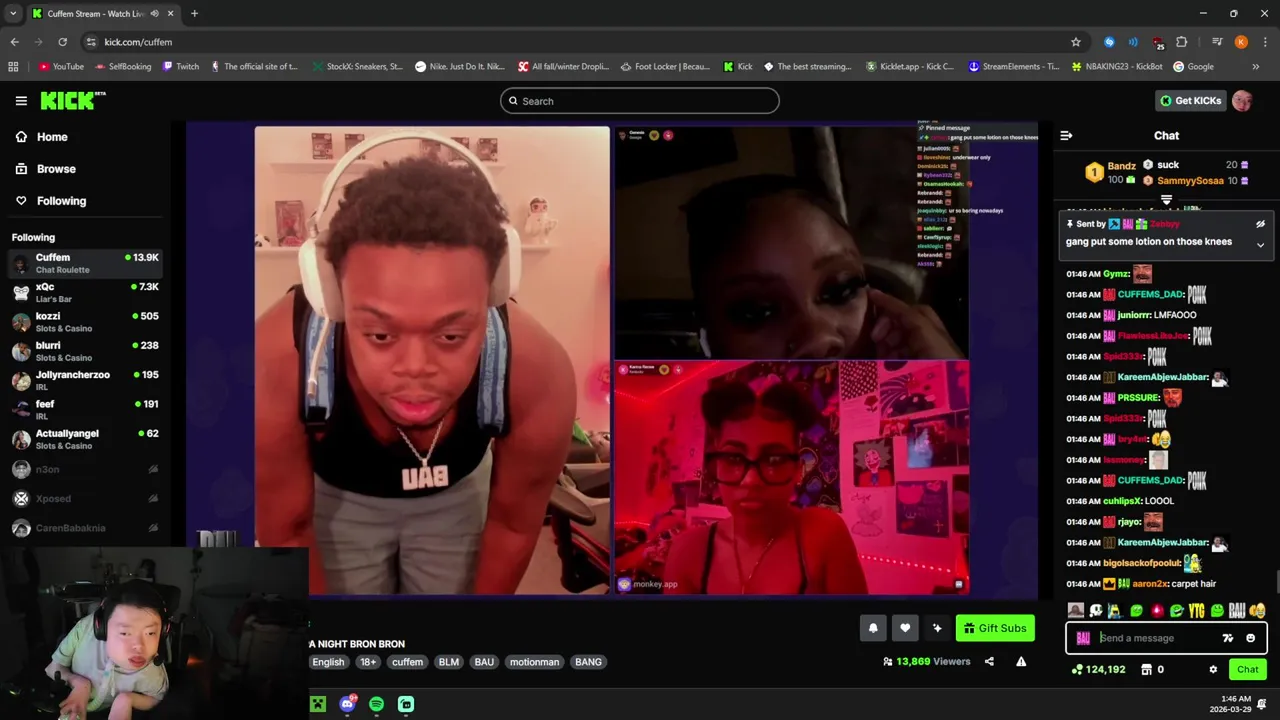Viewport: 1280px width, 720px height.
Task: Click the BLM stream tag
Action: (449, 662)
